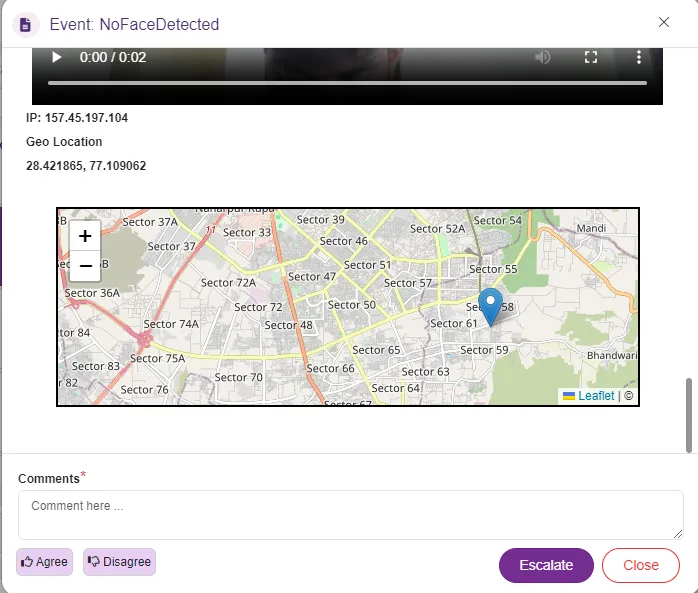Click Sector 72A label on map
698x593 pixels.
pyautogui.click(x=228, y=283)
